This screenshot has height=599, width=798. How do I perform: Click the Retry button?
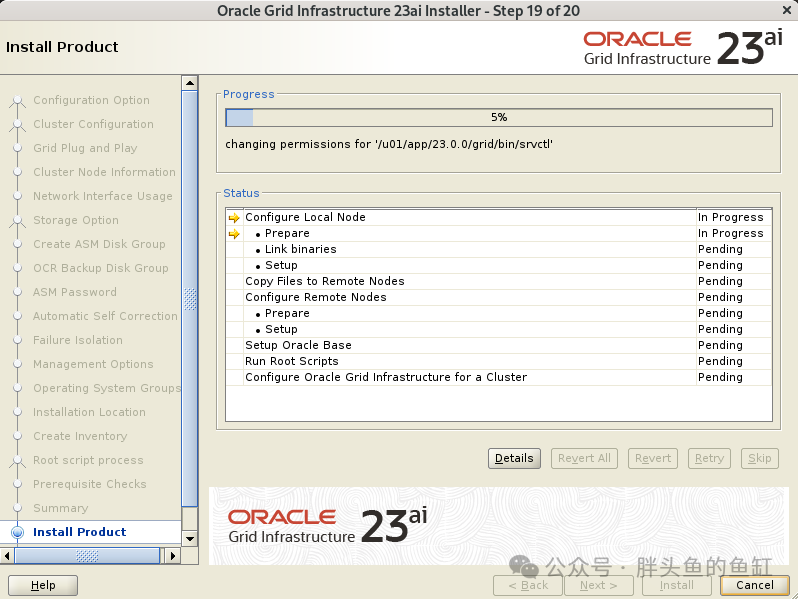(x=709, y=459)
